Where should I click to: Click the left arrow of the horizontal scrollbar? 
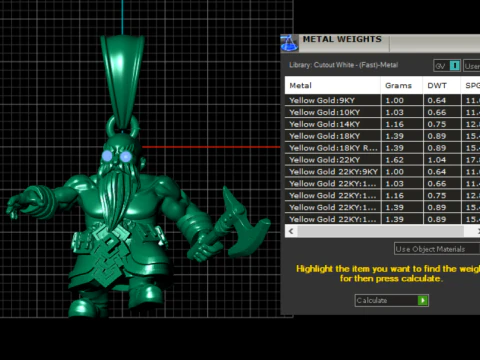pos(291,231)
